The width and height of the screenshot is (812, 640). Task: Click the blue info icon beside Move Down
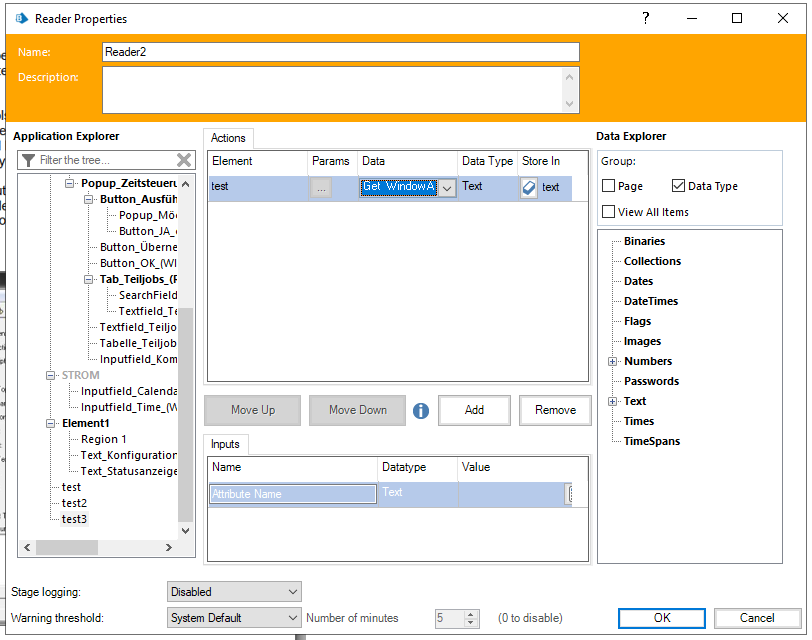421,410
